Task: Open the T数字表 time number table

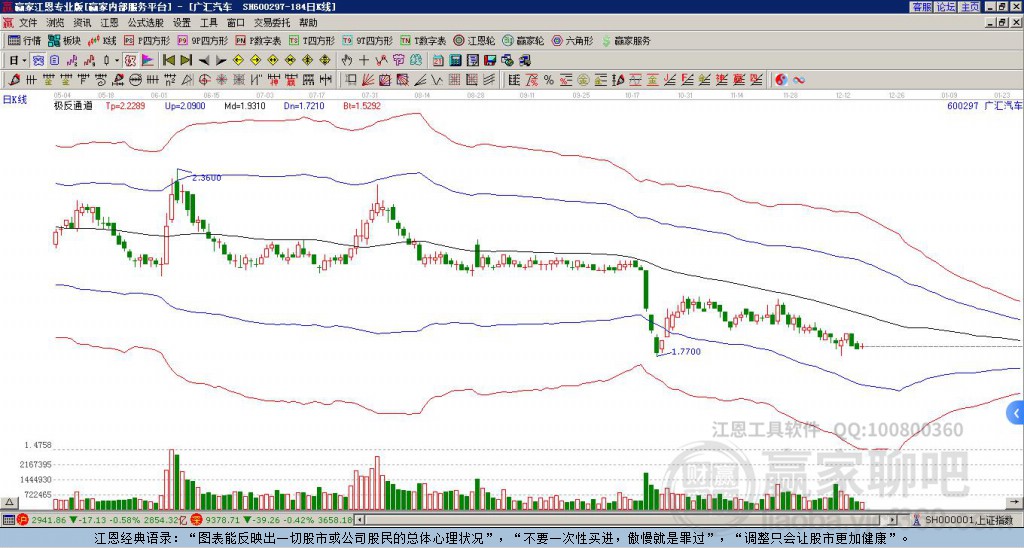Action: tap(423, 40)
